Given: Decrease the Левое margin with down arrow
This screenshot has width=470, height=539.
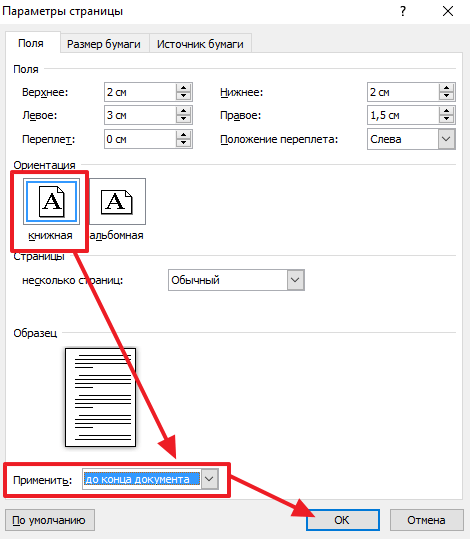Looking at the screenshot, I should click(x=184, y=119).
